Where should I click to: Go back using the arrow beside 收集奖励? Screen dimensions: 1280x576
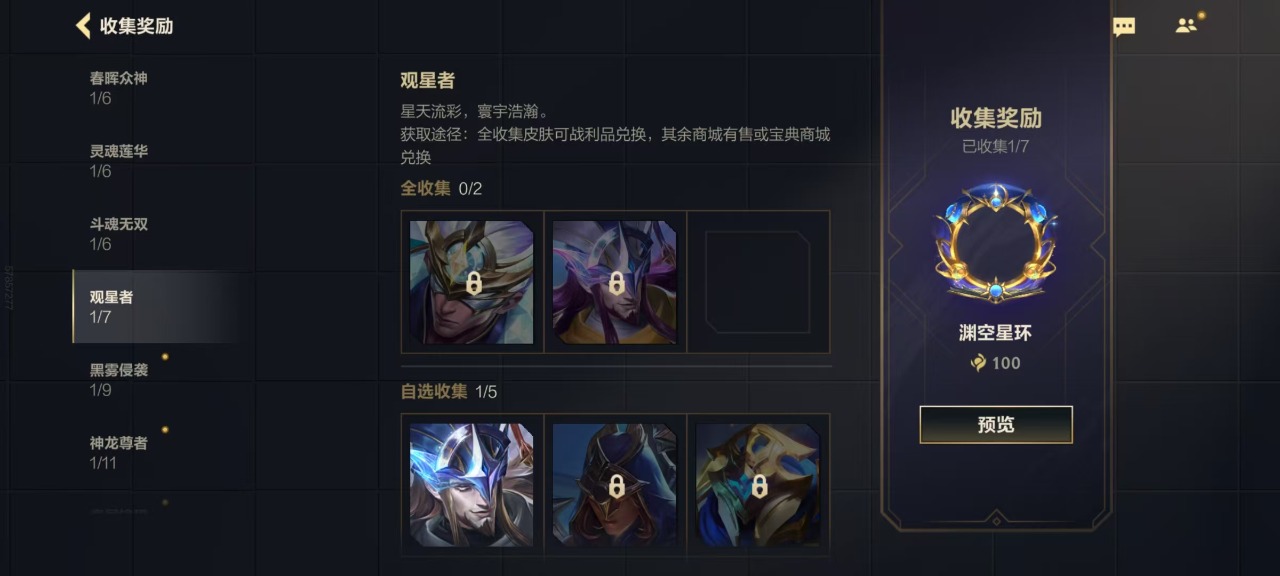[x=83, y=26]
